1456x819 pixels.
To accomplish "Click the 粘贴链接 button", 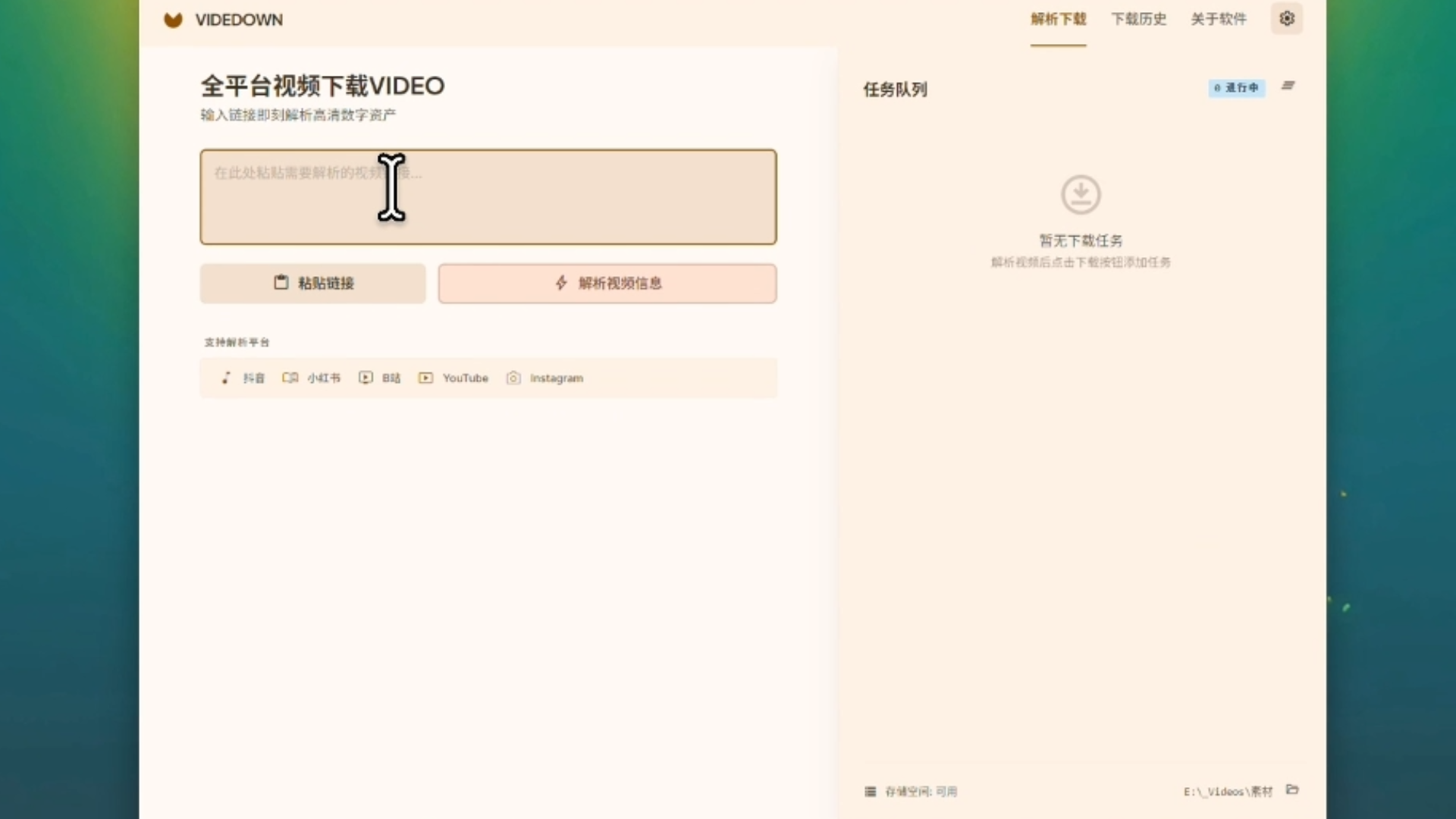I will (312, 283).
